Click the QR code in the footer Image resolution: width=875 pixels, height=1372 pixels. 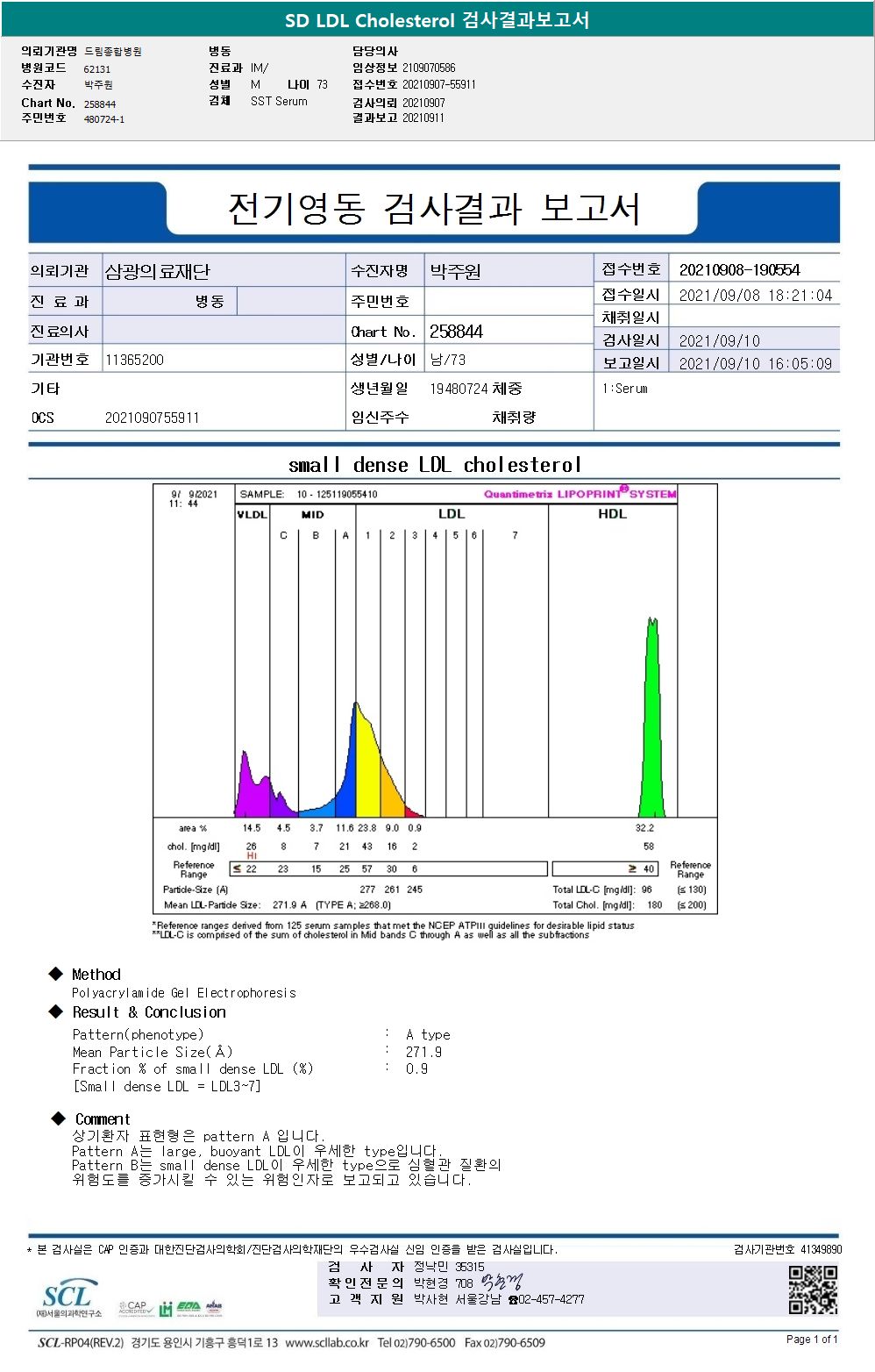[813, 1289]
